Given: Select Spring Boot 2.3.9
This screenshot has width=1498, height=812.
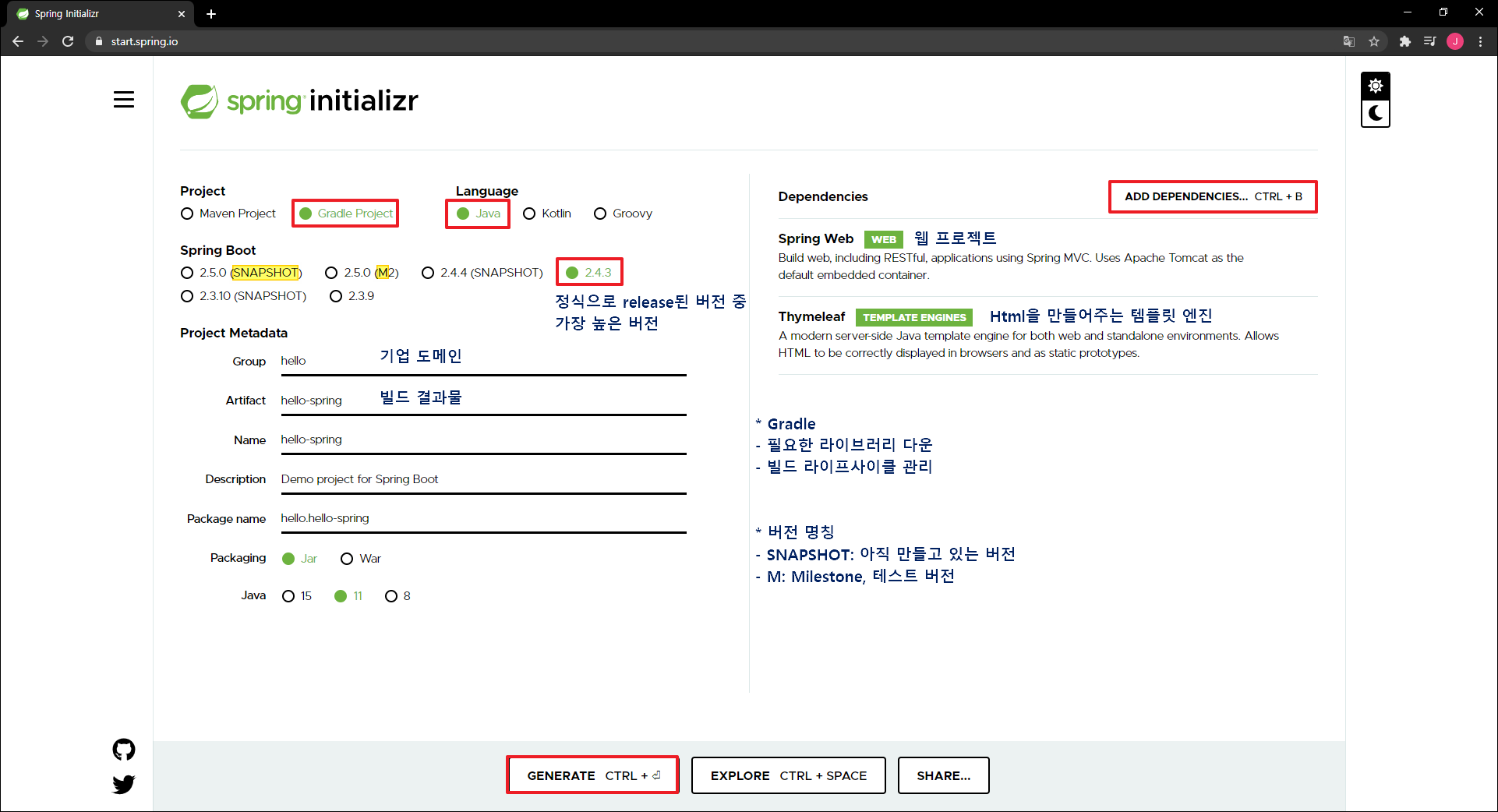Looking at the screenshot, I should pos(352,296).
